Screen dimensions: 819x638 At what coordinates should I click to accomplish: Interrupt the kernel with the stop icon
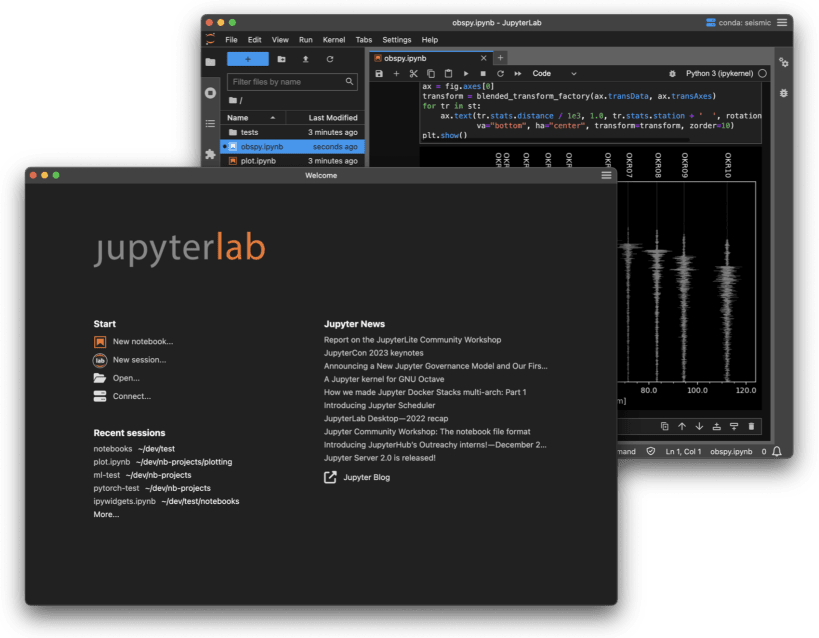coord(483,74)
